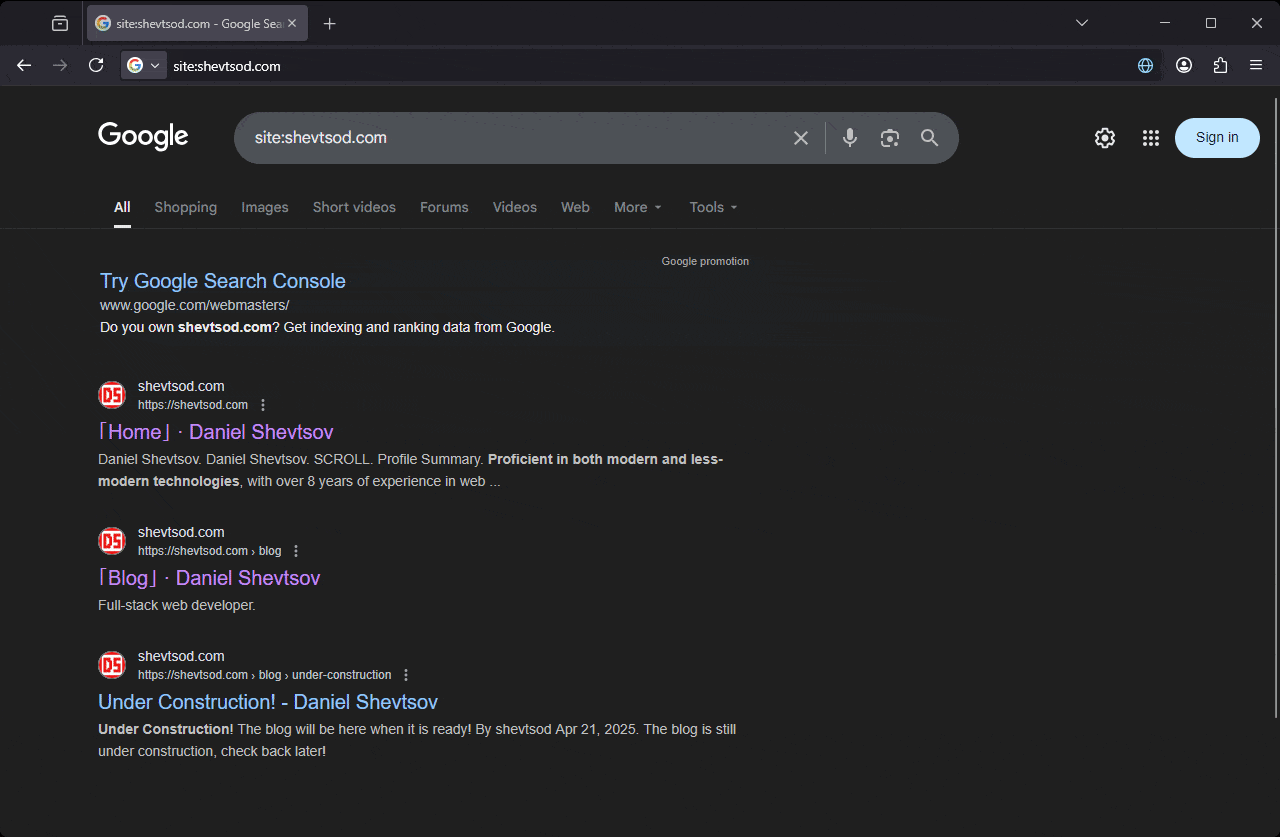The height and width of the screenshot is (837, 1280).
Task: Switch to the Videos tab
Action: point(515,207)
